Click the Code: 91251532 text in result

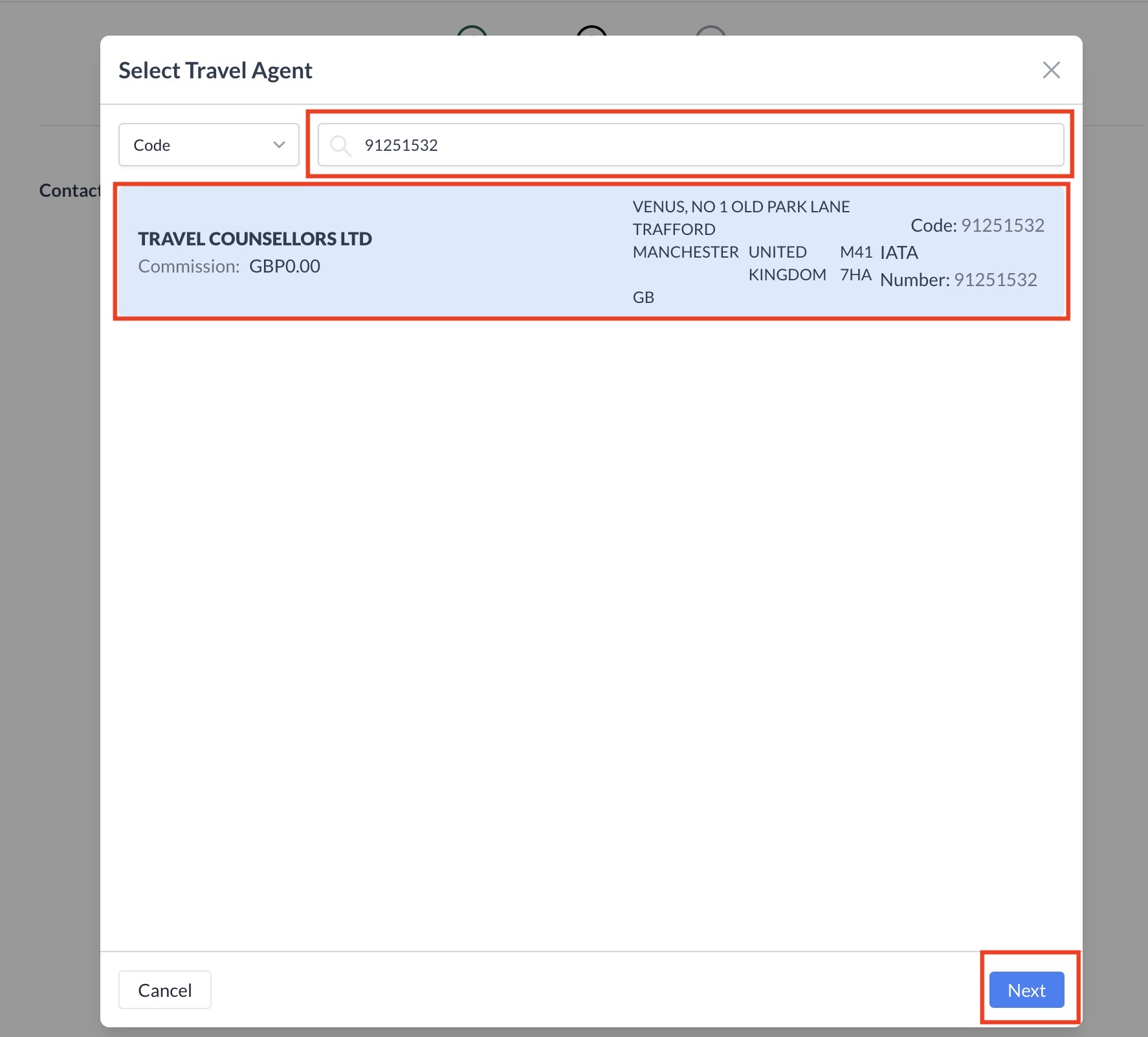click(x=977, y=225)
